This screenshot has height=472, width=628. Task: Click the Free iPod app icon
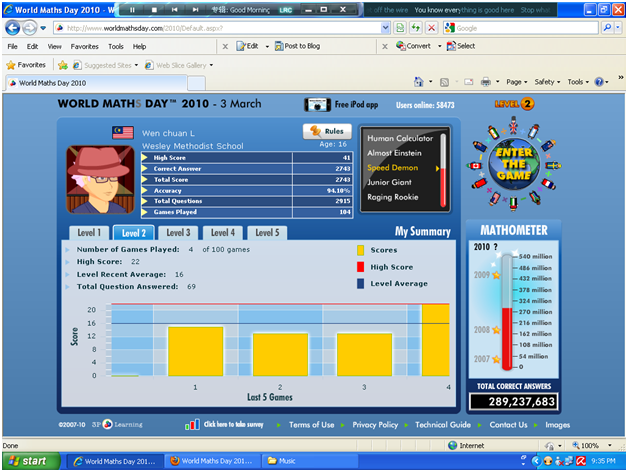tap(317, 105)
